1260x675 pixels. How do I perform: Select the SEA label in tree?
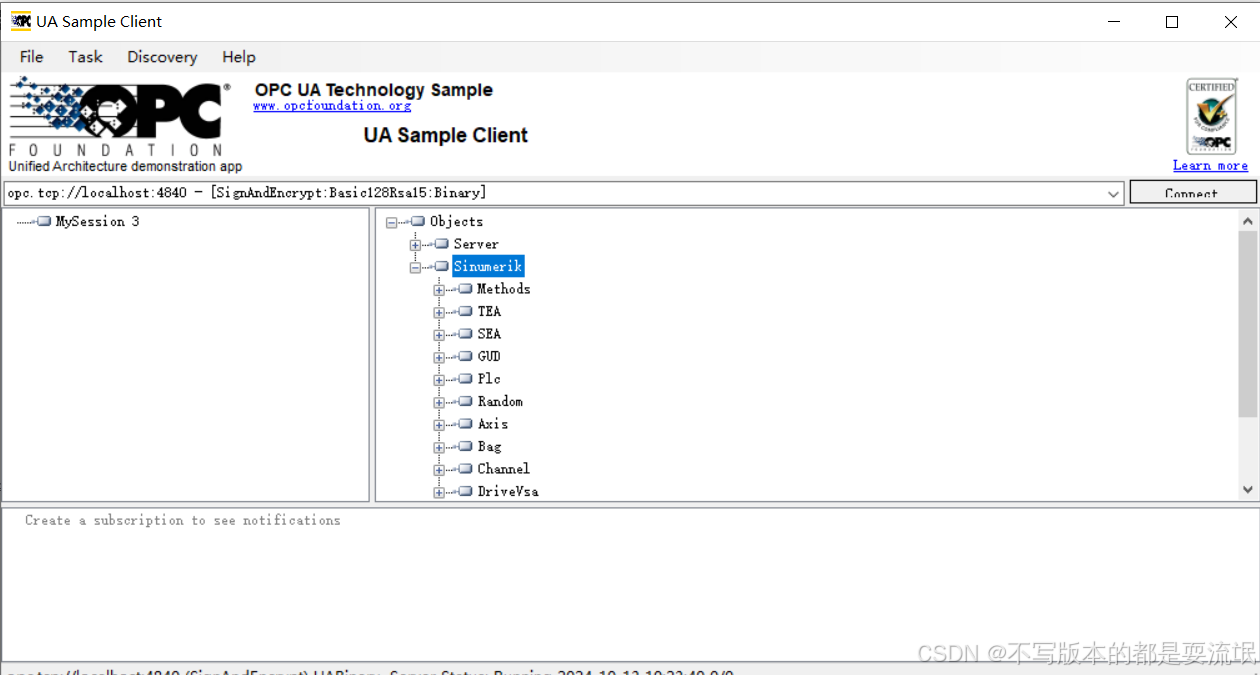(x=489, y=334)
